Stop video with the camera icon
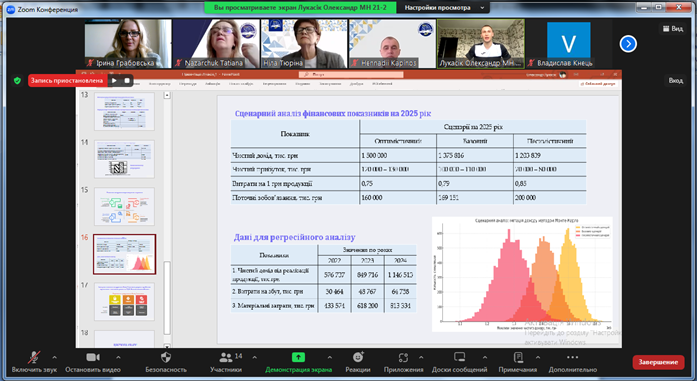This screenshot has height=382, width=698. 93,357
